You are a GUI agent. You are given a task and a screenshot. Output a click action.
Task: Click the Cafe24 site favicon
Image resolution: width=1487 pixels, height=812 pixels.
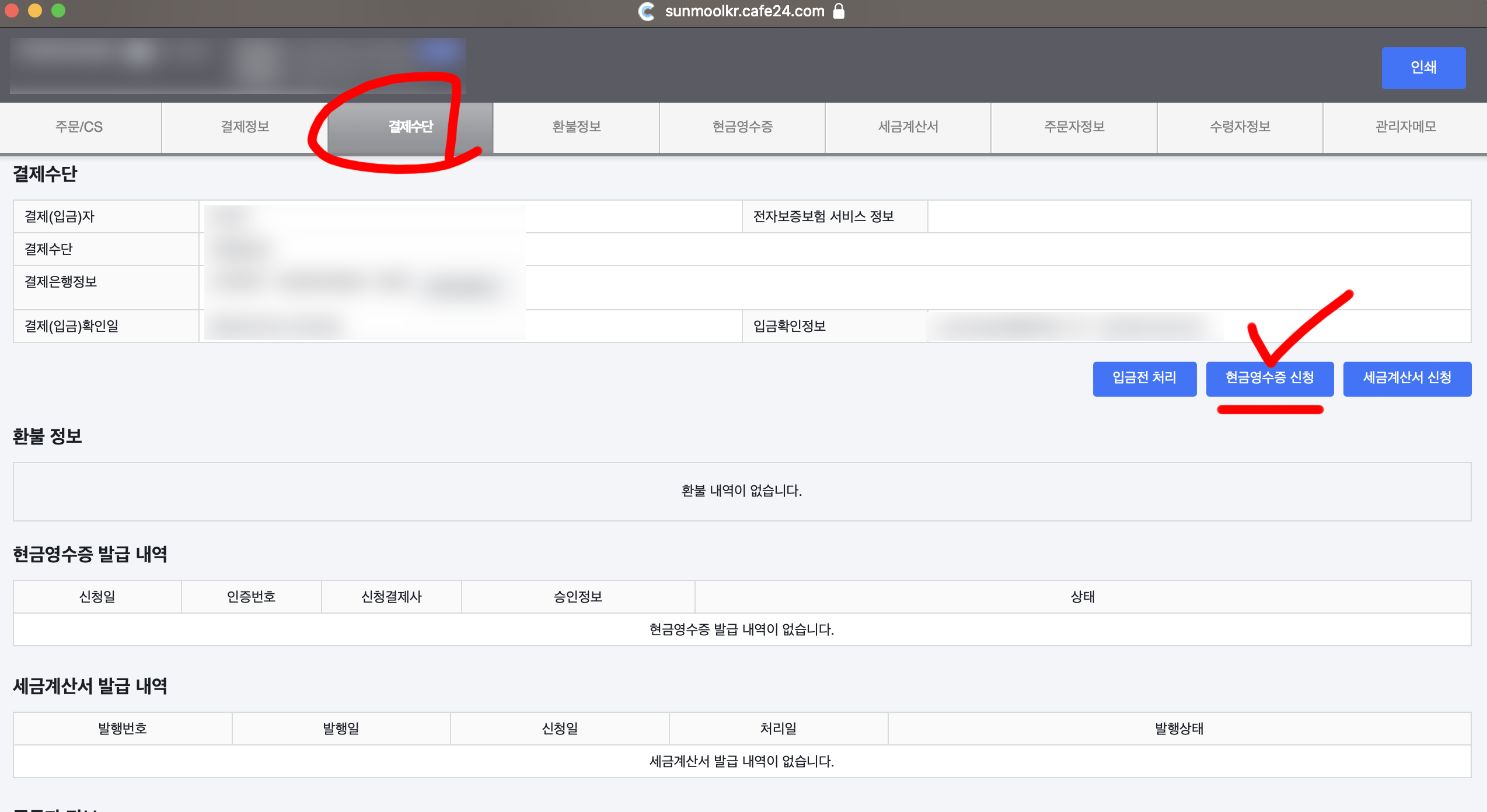(647, 11)
